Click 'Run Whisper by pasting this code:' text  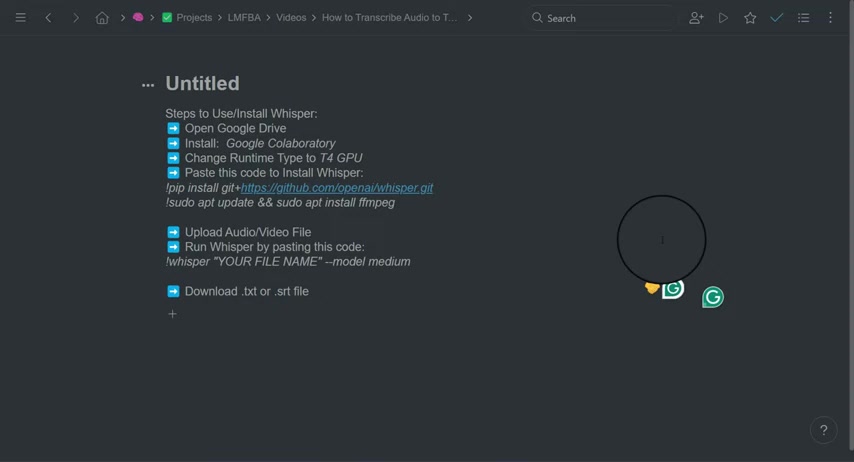(x=274, y=247)
